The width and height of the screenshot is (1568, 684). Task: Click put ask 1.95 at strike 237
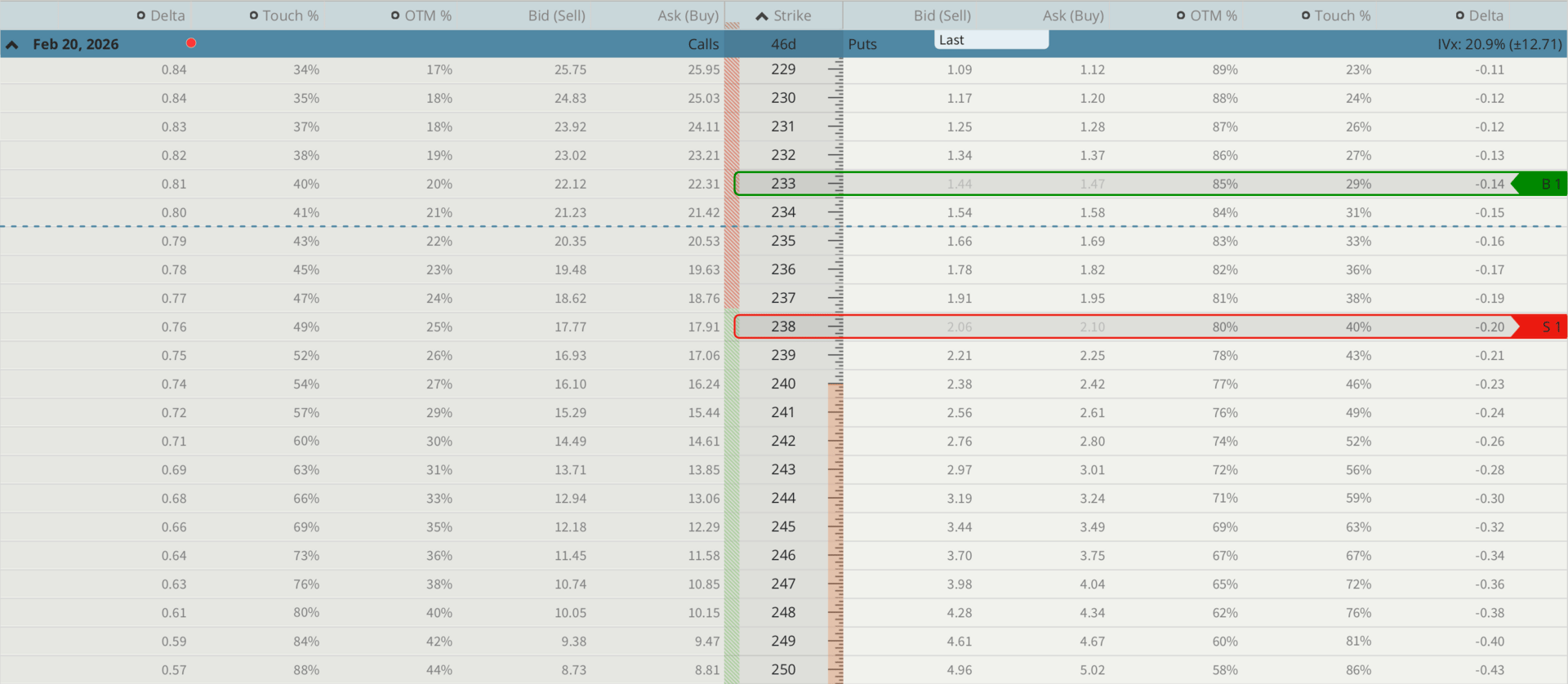tap(1093, 299)
